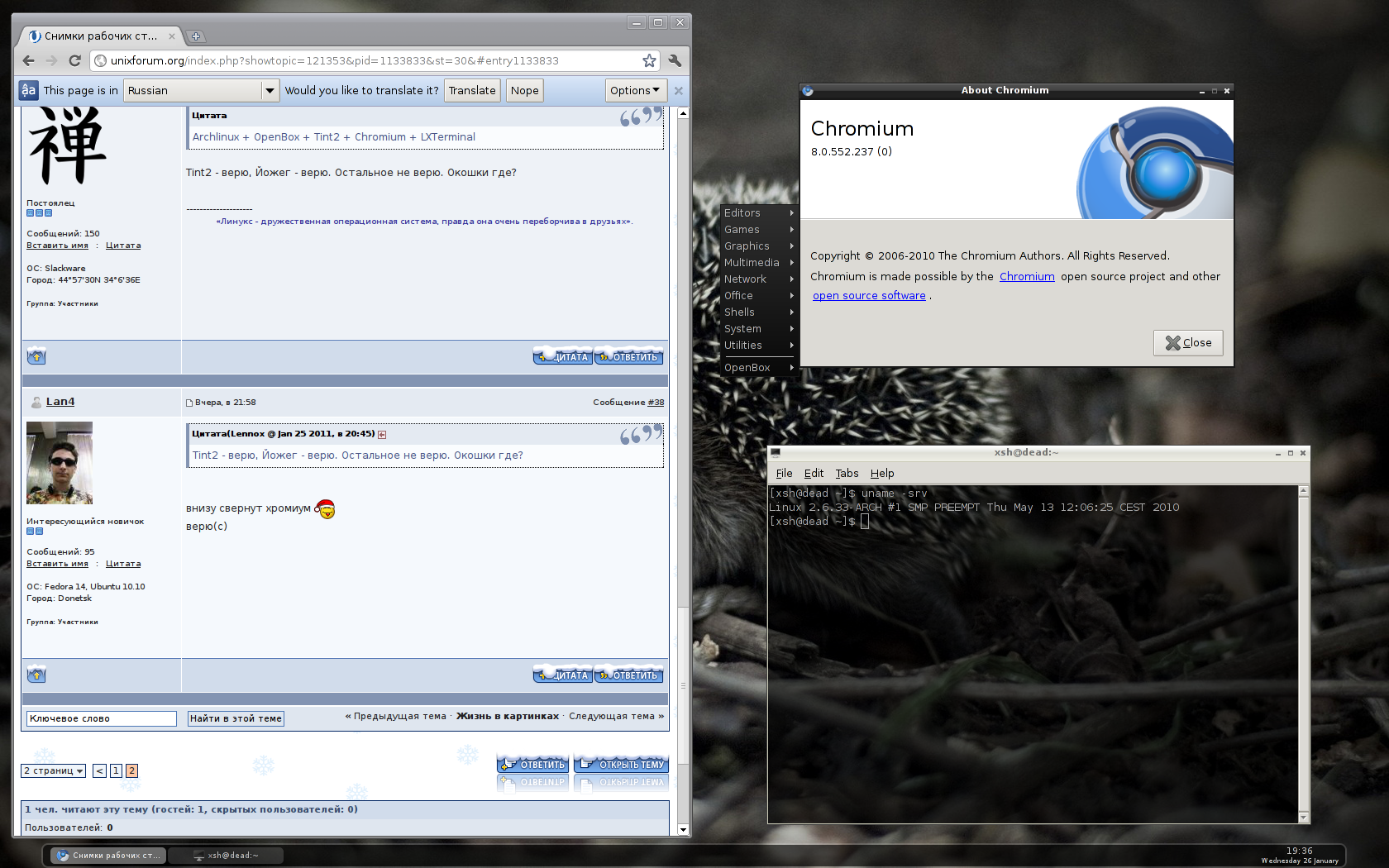This screenshot has height=868, width=1389.
Task: Follow the 'open source software' link
Action: click(x=869, y=296)
